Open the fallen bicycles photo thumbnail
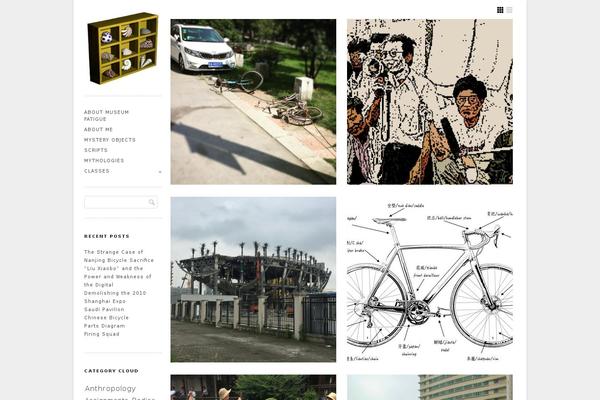Image resolution: width=600 pixels, height=400 pixels. (253, 102)
